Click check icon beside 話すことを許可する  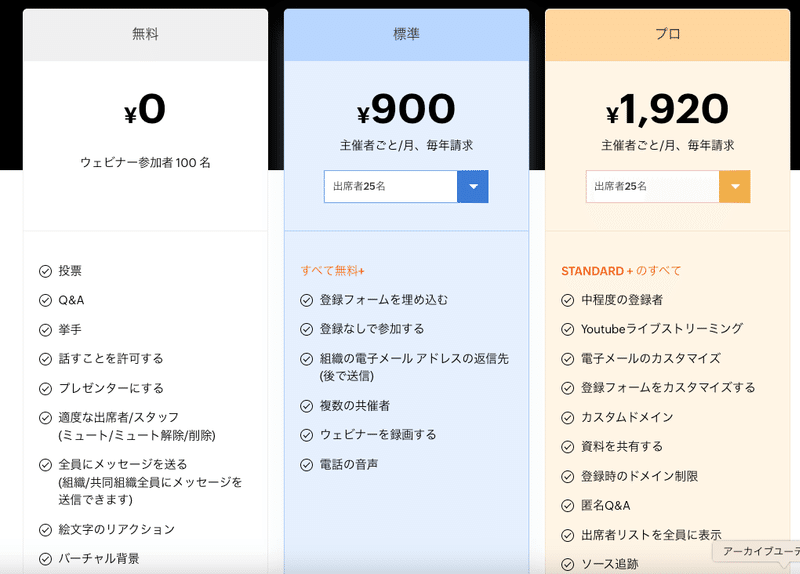[x=45, y=359]
